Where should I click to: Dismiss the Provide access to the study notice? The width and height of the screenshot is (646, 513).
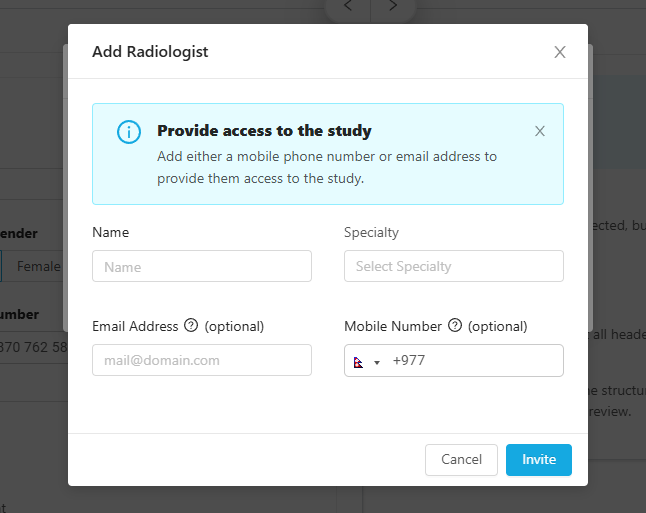pyautogui.click(x=540, y=131)
